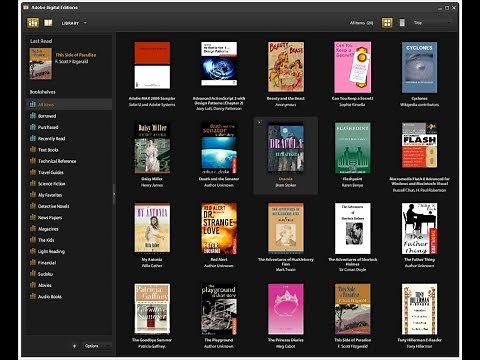Screen dimensions: 480x360
Task: Select Red Alert Dr. Strangelove cover
Action: [x=219, y=229]
